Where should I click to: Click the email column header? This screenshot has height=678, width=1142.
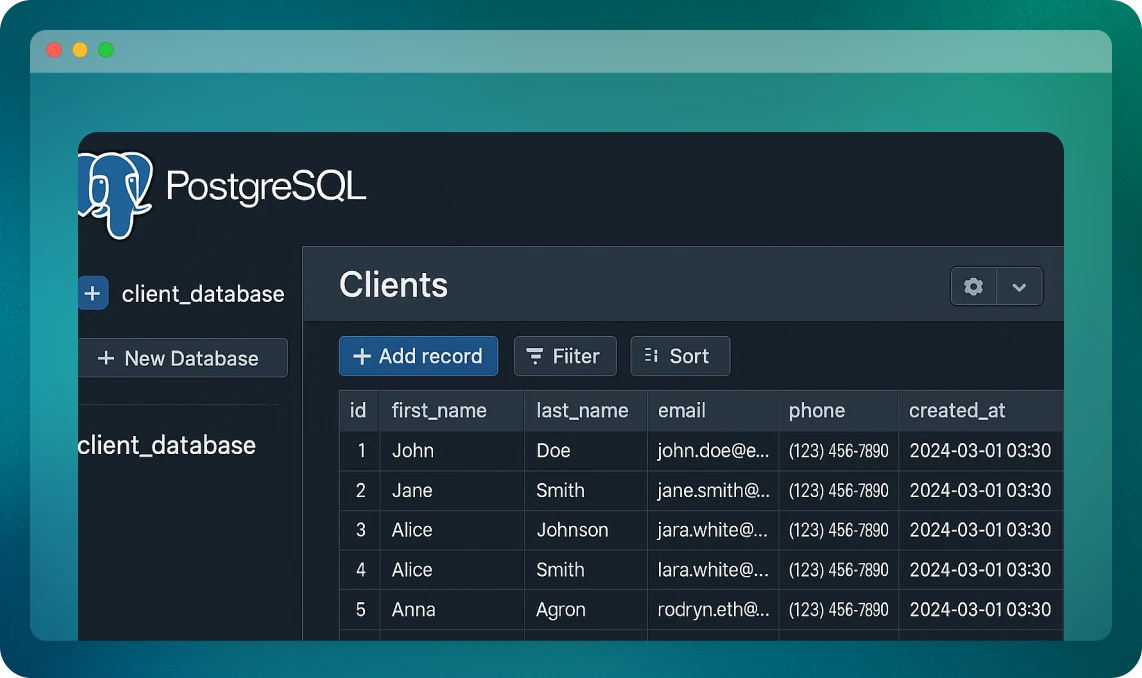(x=682, y=411)
